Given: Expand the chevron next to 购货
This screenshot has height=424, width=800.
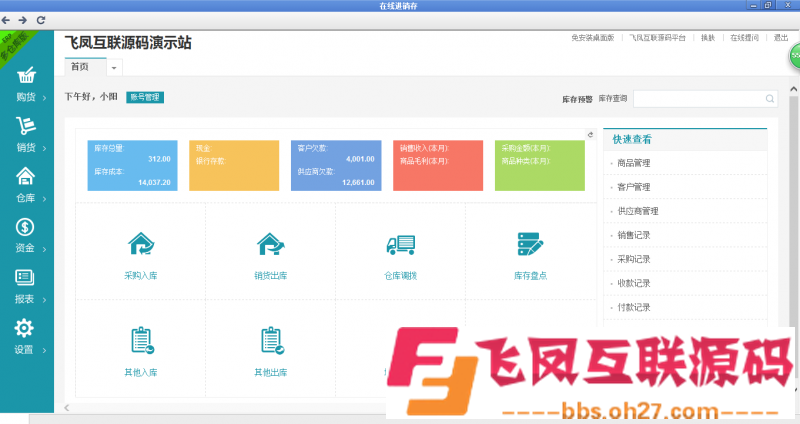Looking at the screenshot, I should coord(44,98).
